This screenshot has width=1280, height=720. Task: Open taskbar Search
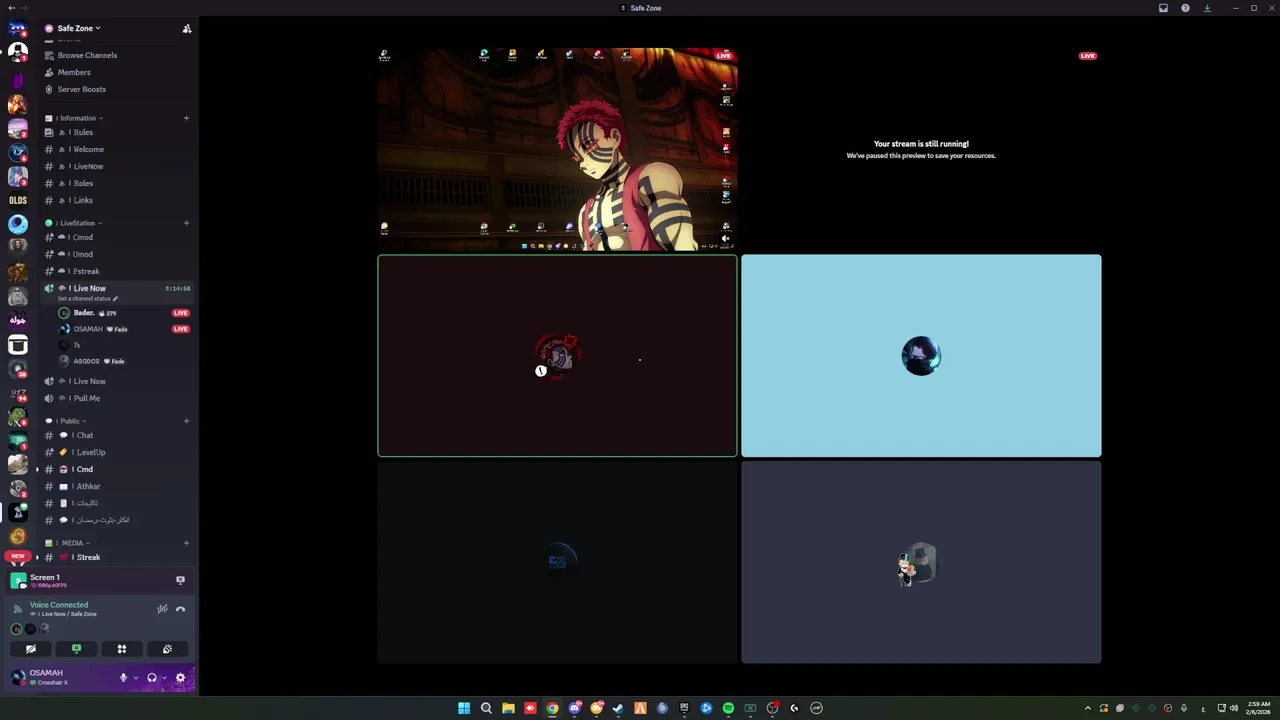486,708
